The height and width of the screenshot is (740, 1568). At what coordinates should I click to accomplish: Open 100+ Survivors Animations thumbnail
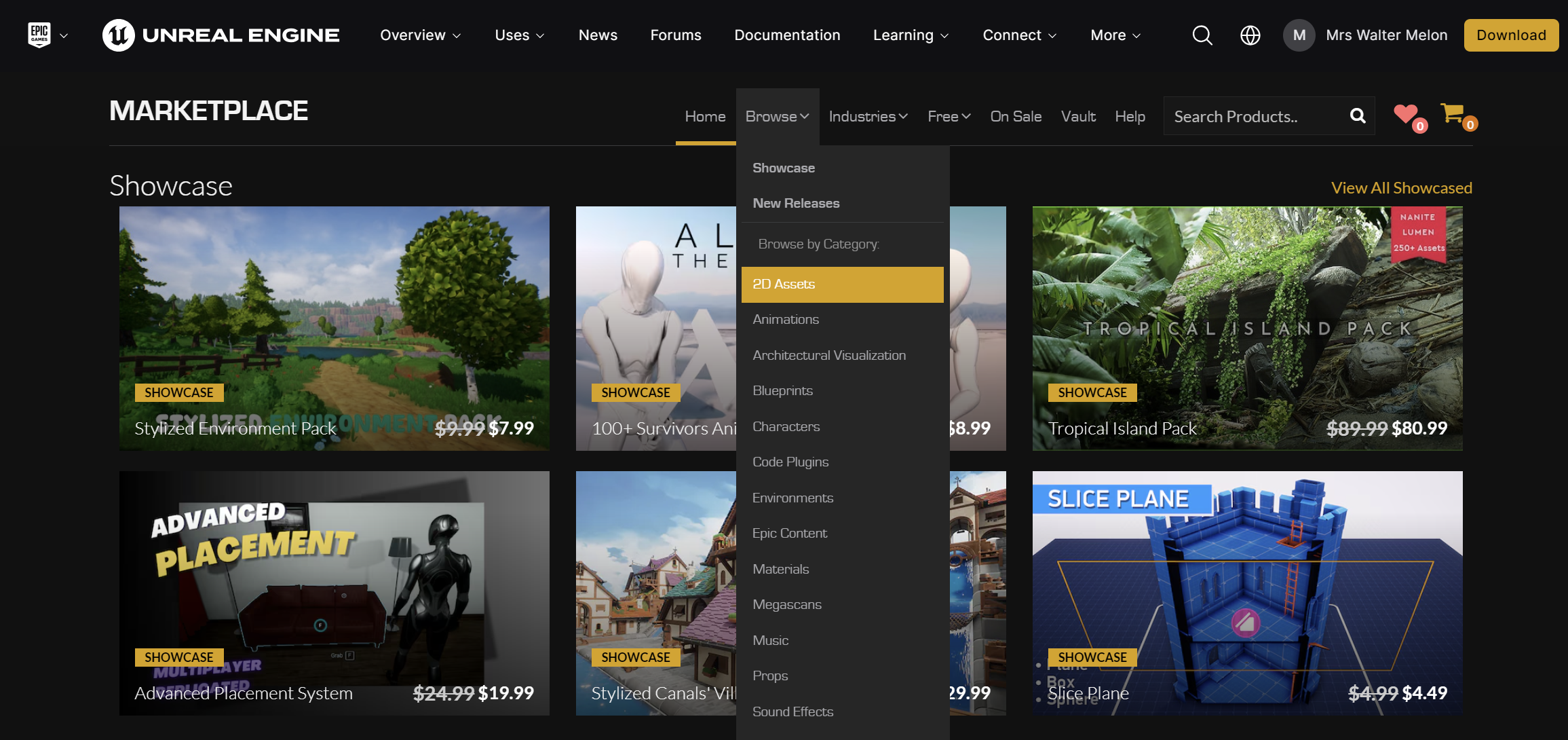tap(655, 328)
